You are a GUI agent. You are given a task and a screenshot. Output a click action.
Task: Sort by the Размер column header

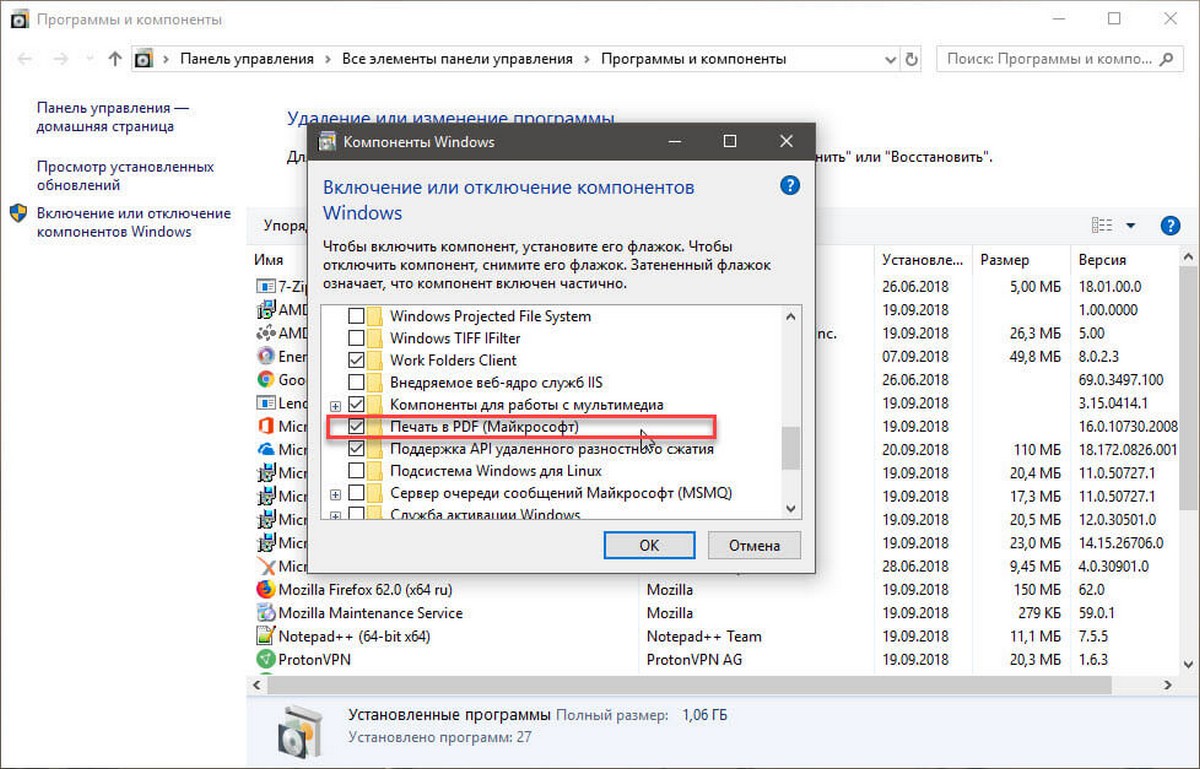point(1004,259)
